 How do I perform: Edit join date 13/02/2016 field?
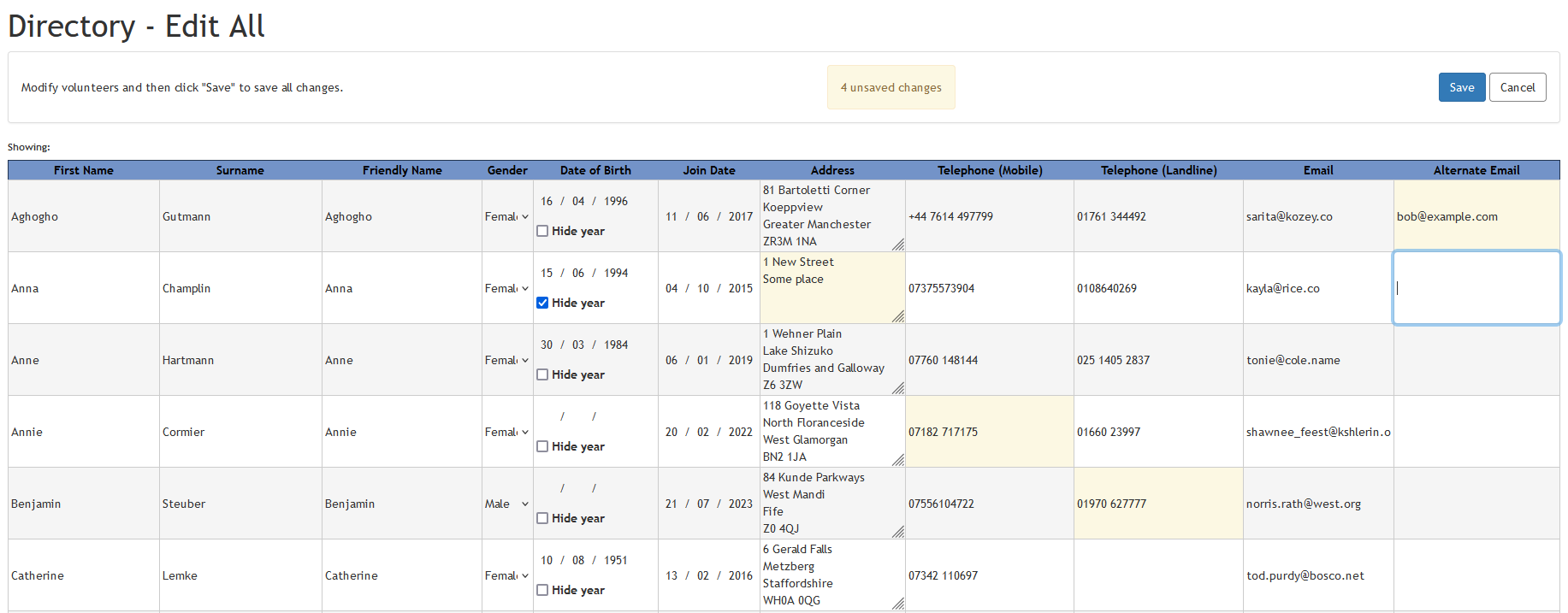709,575
